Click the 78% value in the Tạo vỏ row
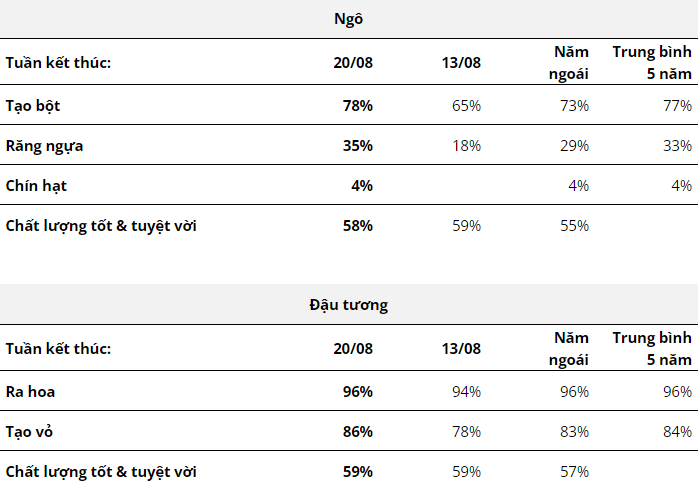Image resolution: width=698 pixels, height=489 pixels. pyautogui.click(x=466, y=431)
